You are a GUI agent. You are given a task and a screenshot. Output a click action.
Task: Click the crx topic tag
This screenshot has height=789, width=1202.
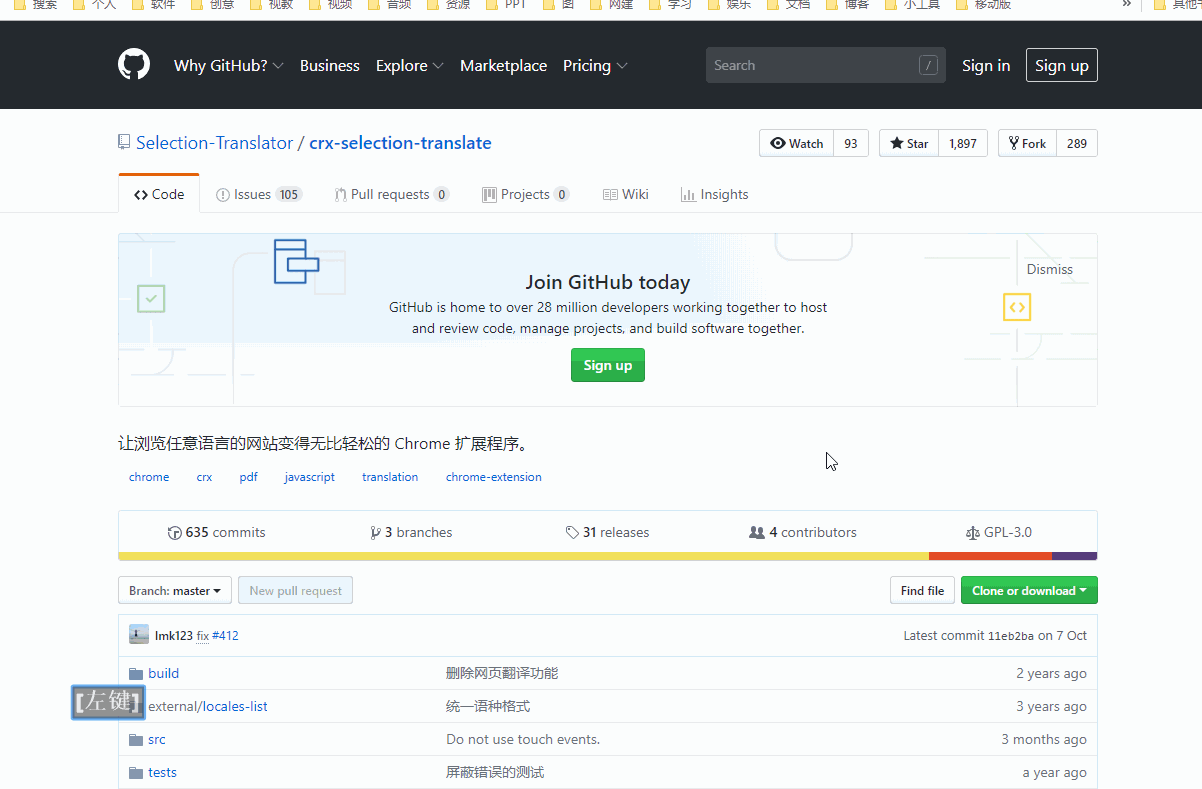(x=204, y=477)
